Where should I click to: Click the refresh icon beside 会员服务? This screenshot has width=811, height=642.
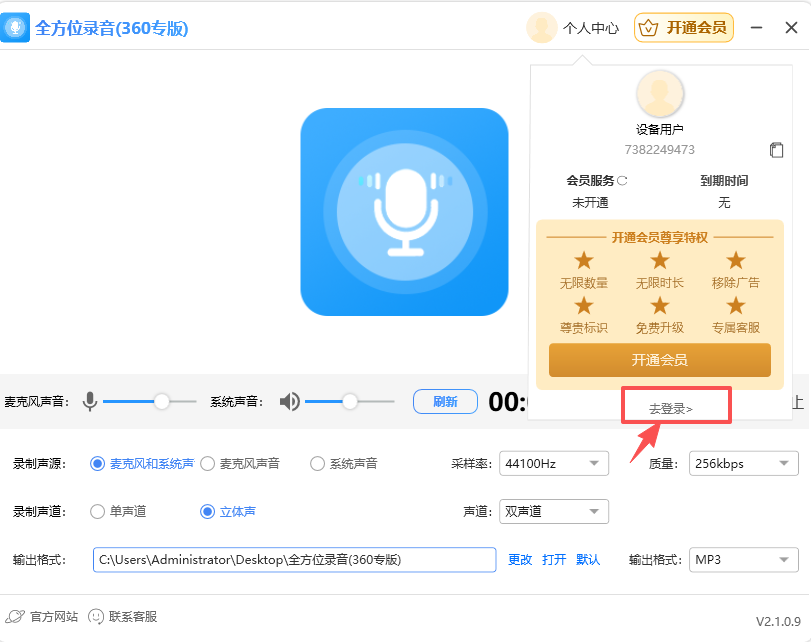[x=622, y=181]
